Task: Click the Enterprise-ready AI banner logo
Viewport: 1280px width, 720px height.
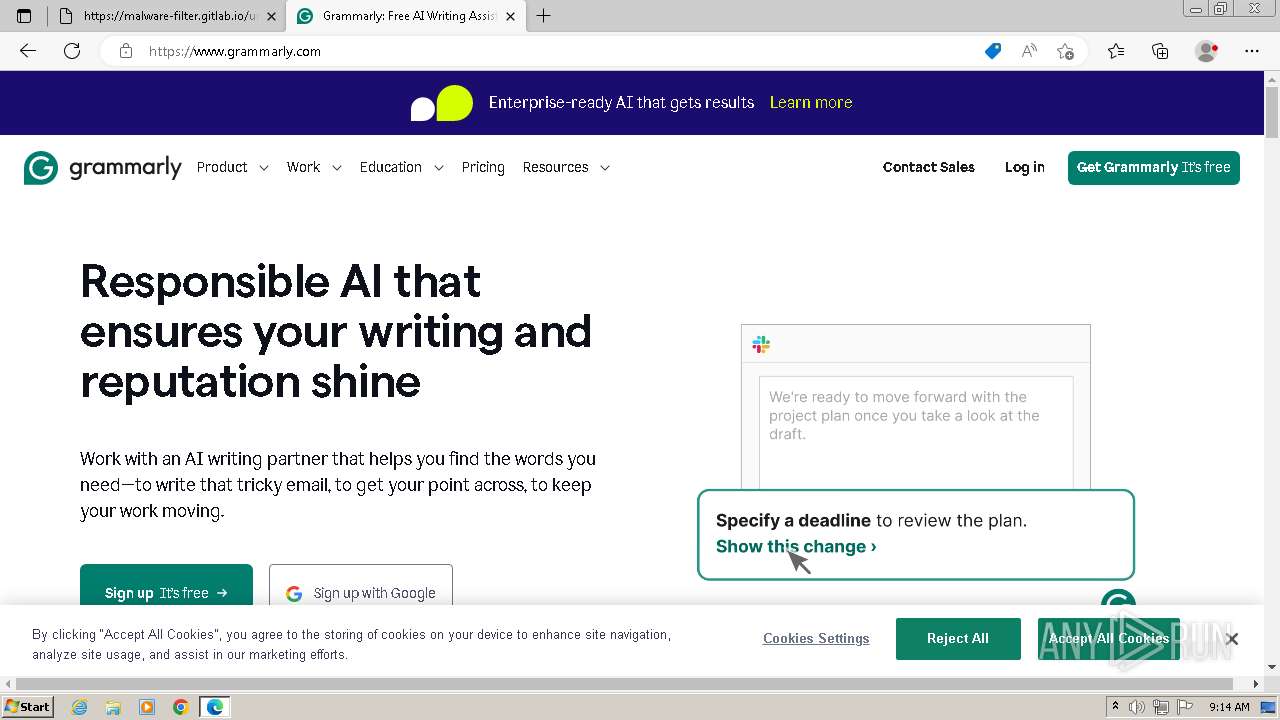Action: pos(441,103)
